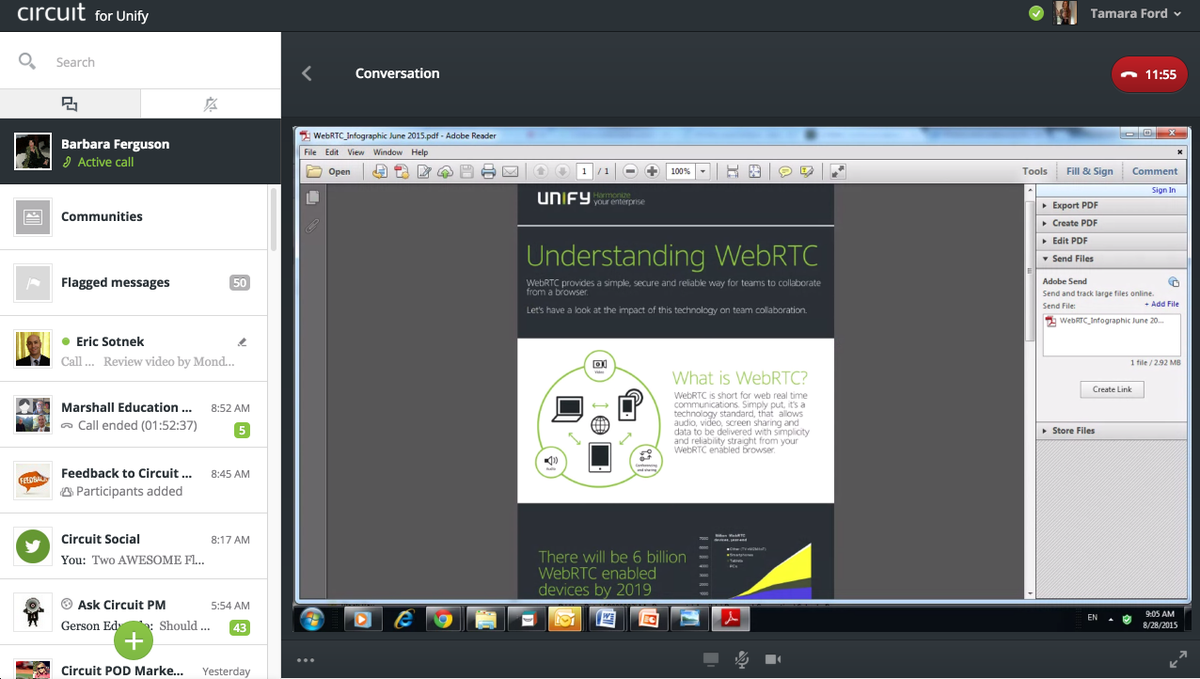Expand the Edit PDF section
The width and height of the screenshot is (1200, 679).
(1110, 241)
